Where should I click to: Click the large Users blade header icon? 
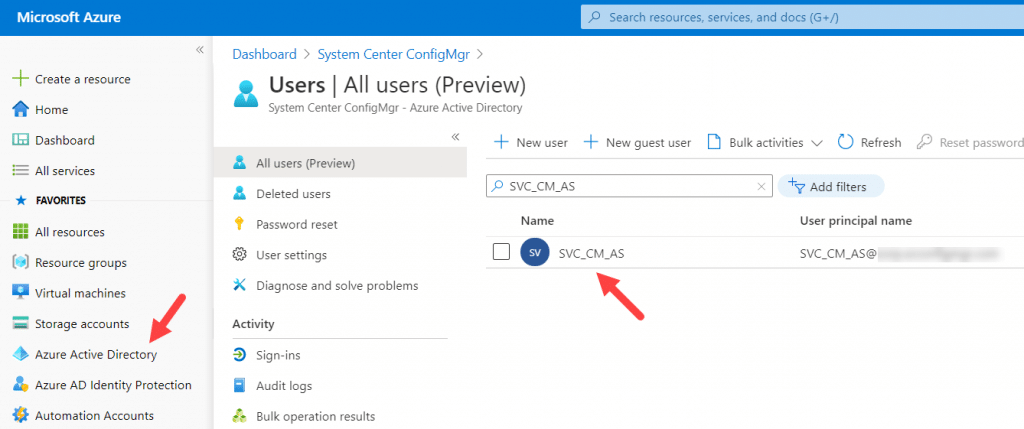[x=246, y=93]
